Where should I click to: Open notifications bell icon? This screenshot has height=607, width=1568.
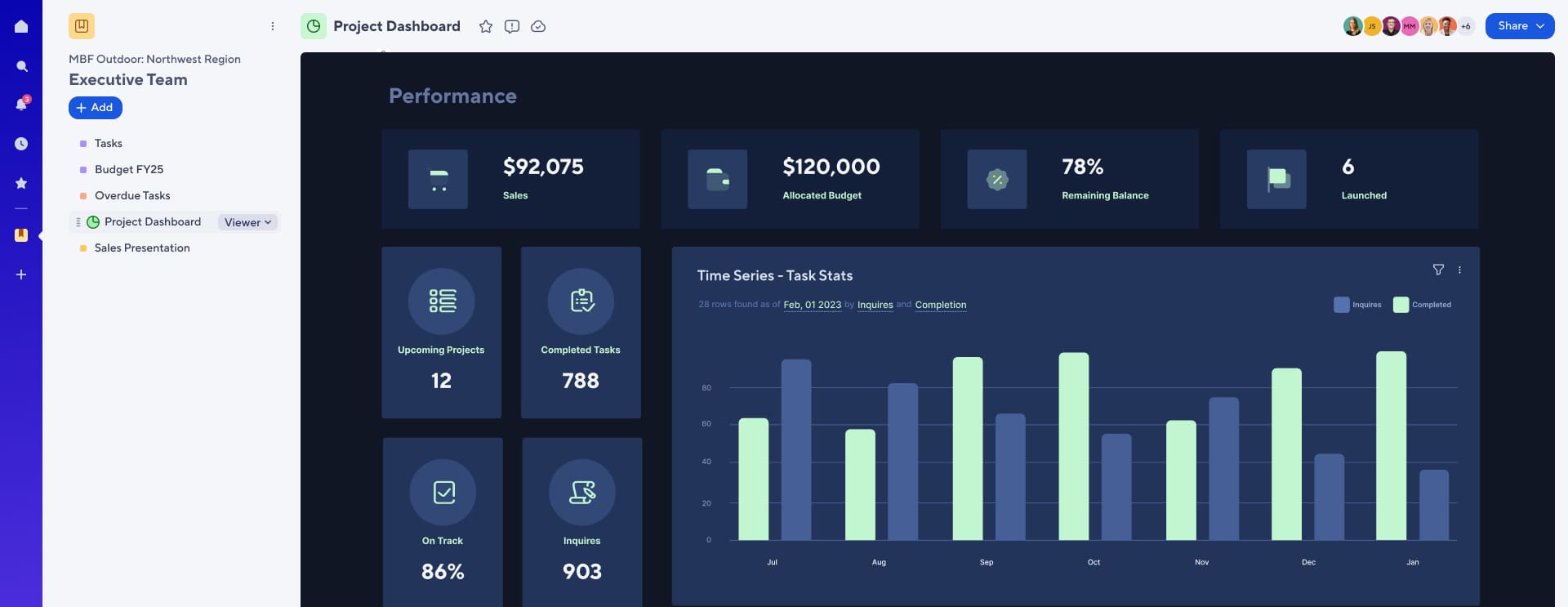[x=22, y=104]
